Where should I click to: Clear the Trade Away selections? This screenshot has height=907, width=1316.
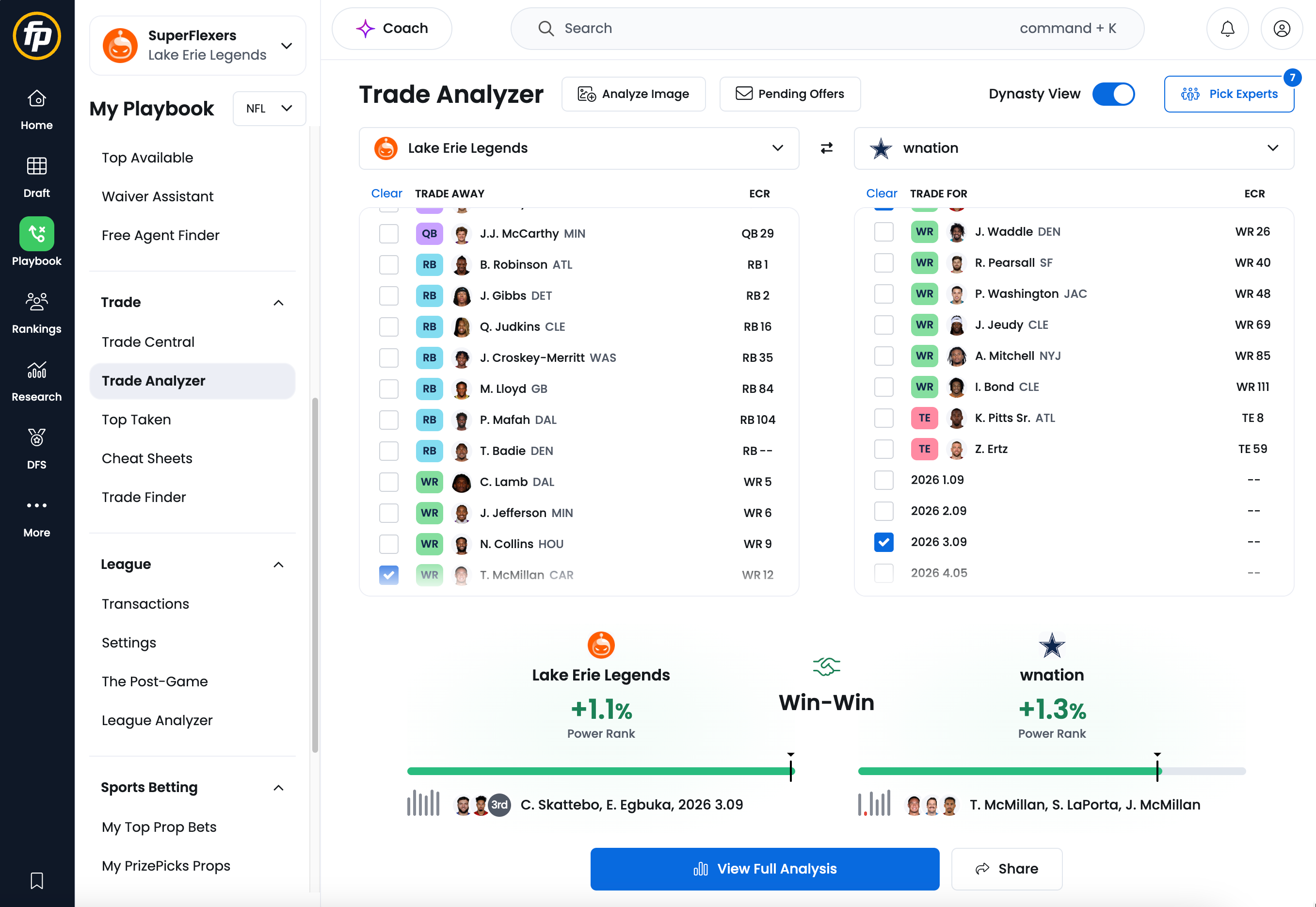[x=386, y=194]
